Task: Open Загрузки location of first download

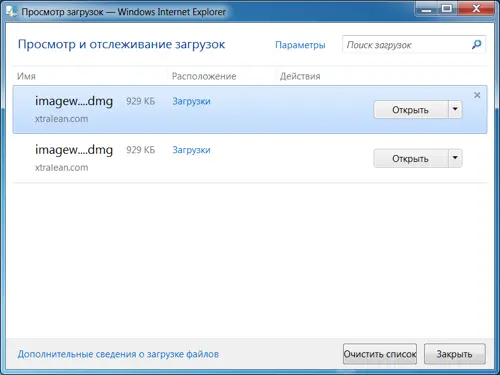Action: [x=191, y=101]
